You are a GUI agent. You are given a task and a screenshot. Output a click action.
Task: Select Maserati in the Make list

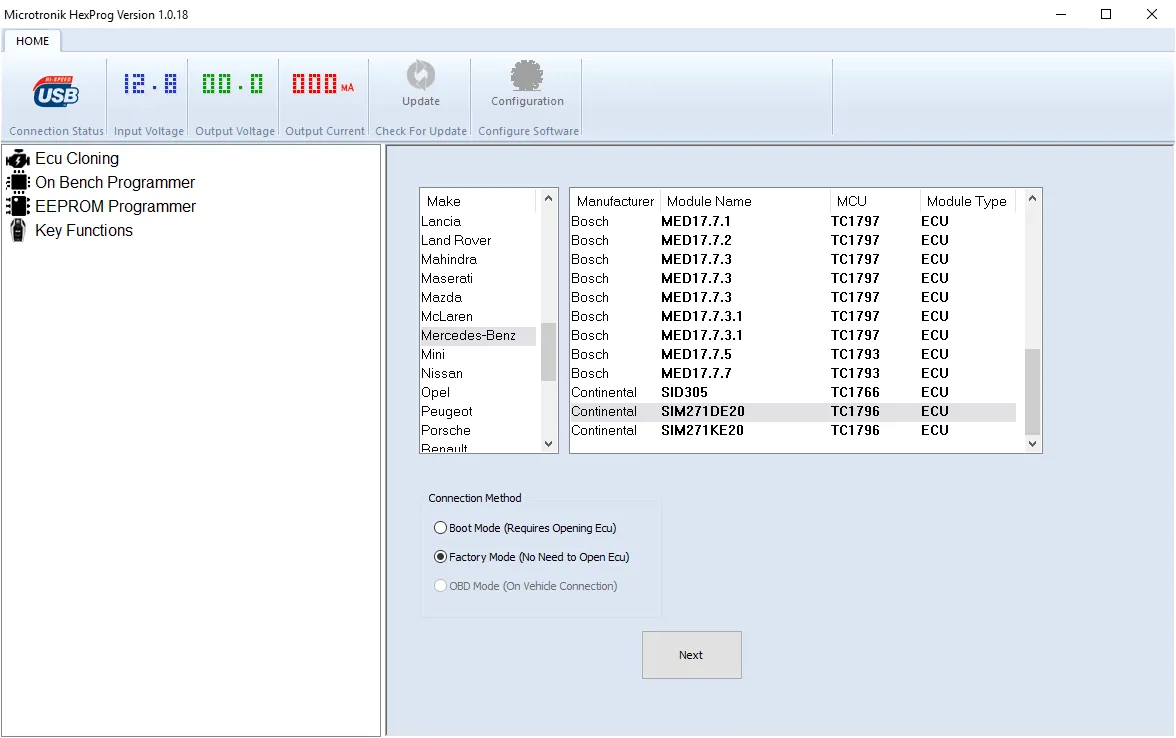(478, 278)
